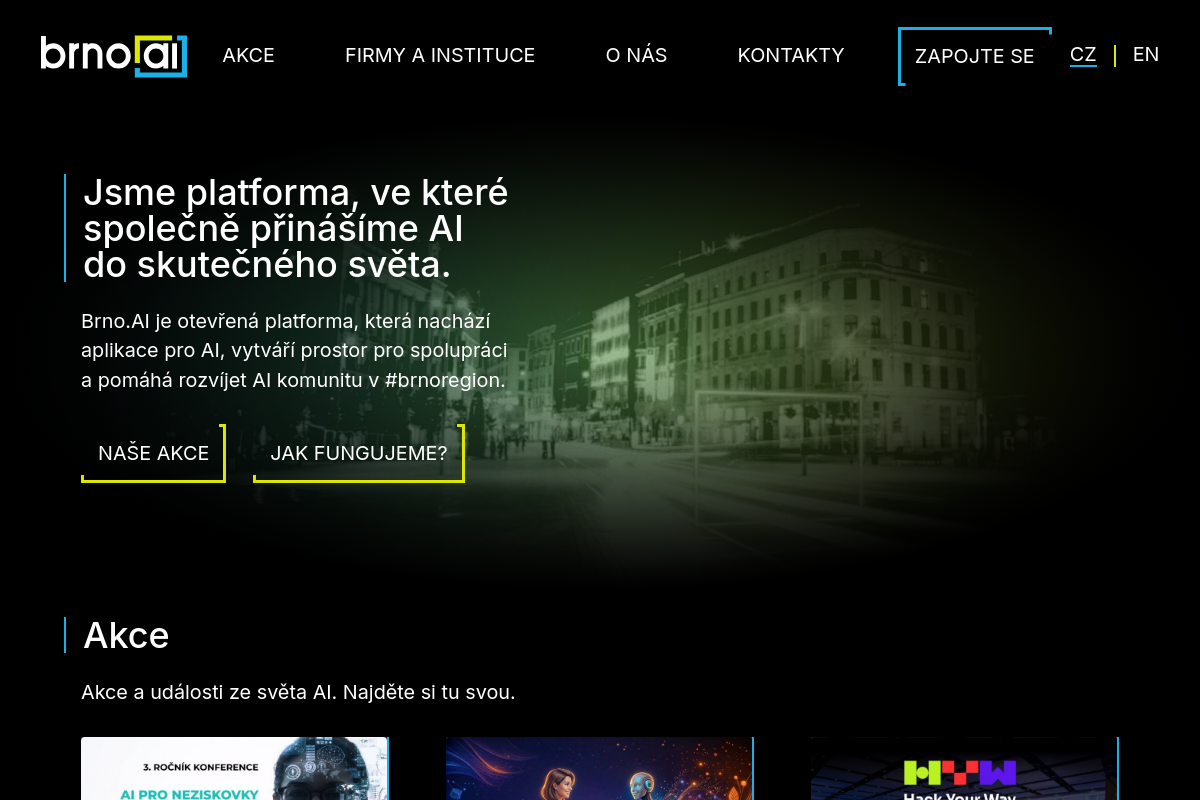Navigate to O NÁS section
Image resolution: width=1200 pixels, height=800 pixels.
tap(636, 55)
